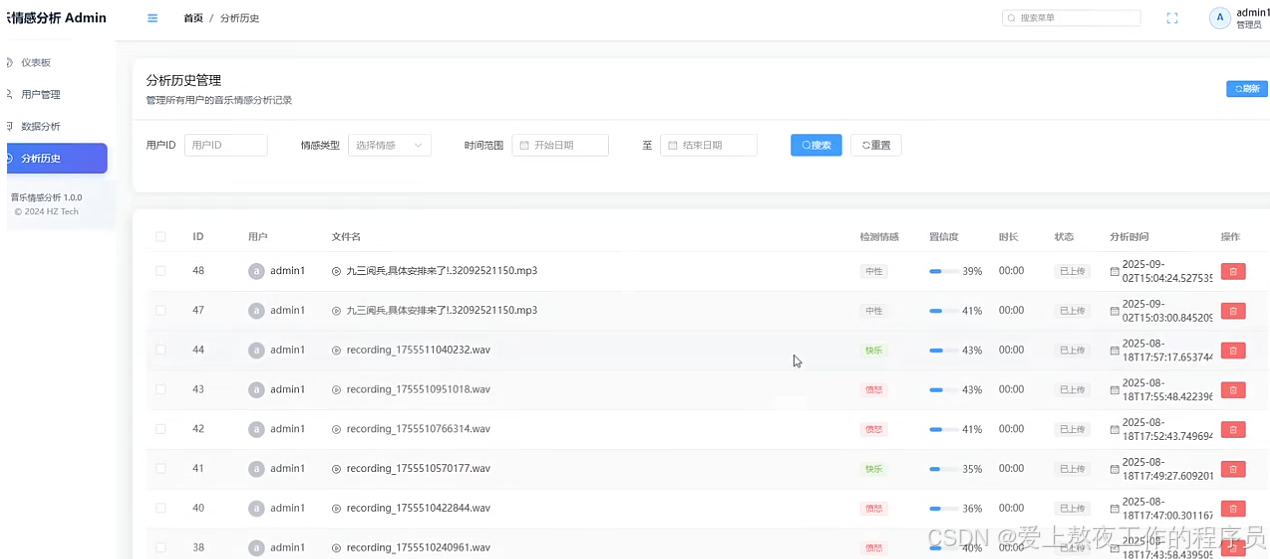Delete record with ID 48
This screenshot has width=1270, height=559.
click(x=1233, y=271)
